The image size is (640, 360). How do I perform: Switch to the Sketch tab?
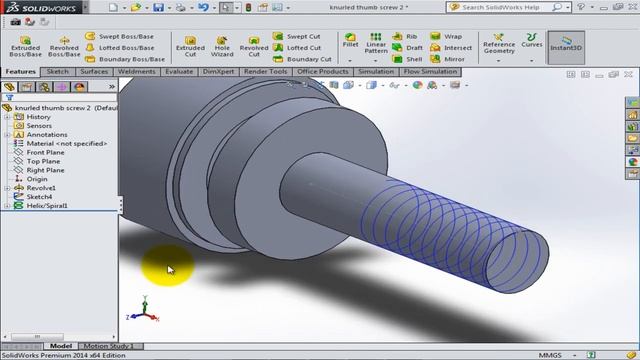click(x=58, y=72)
